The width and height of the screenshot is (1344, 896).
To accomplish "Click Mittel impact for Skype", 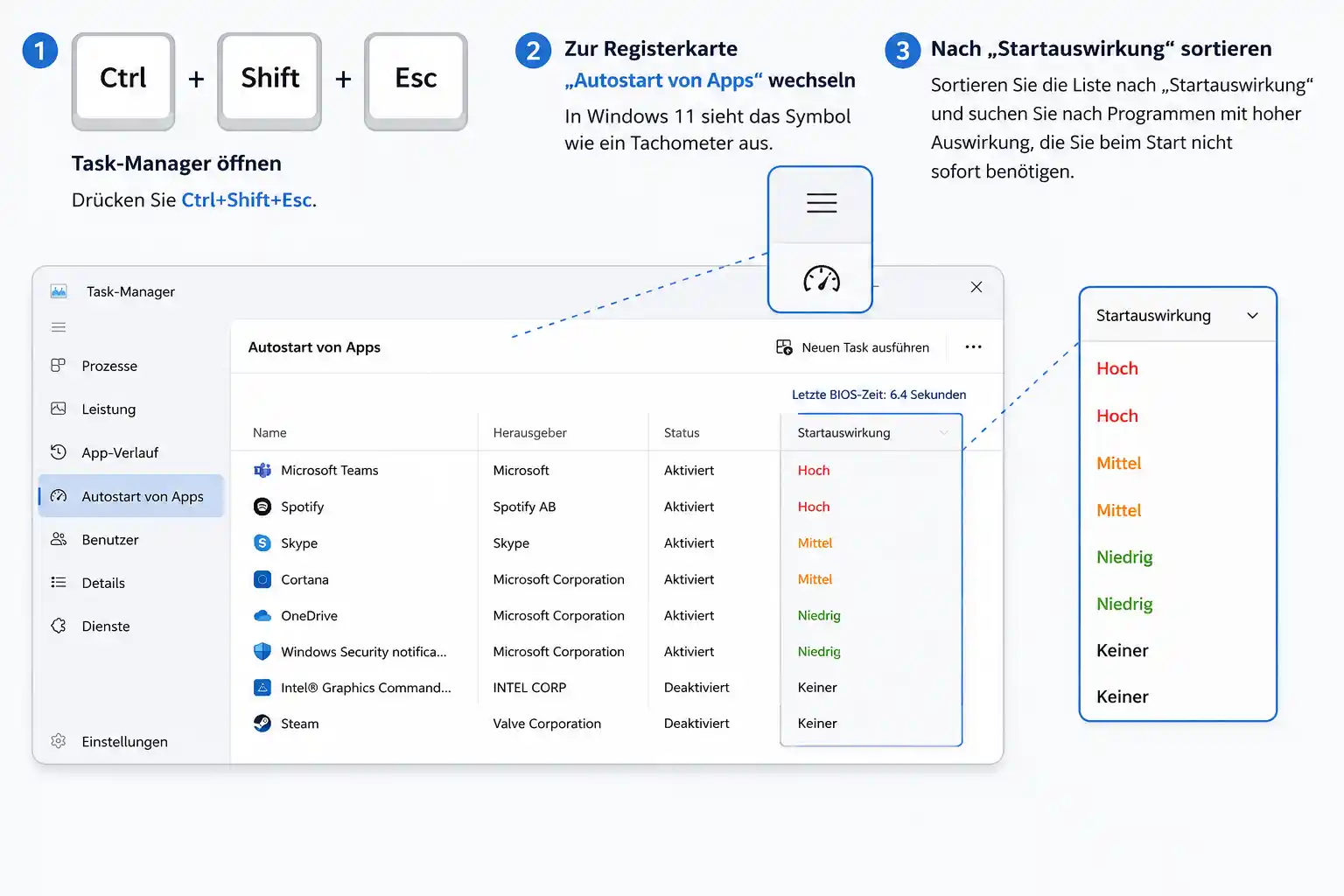I will point(815,542).
